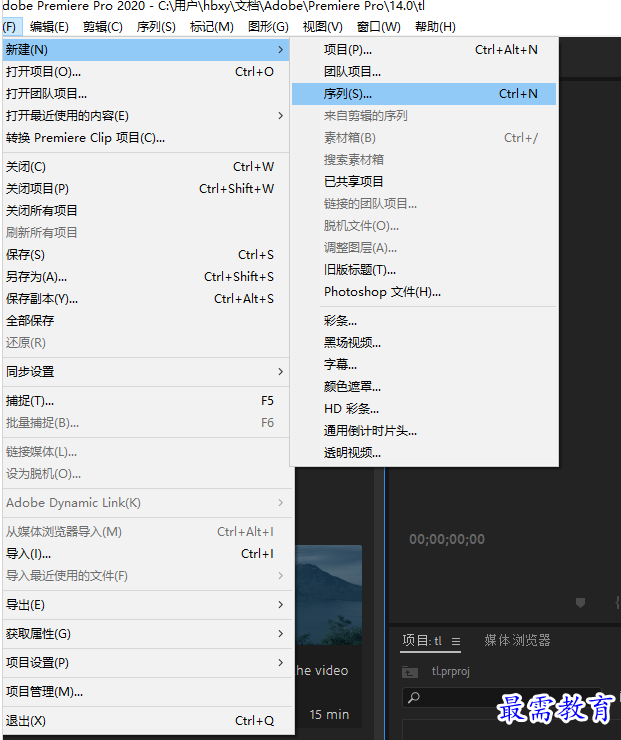Expand 同步设置 submenu
The height and width of the screenshot is (740, 621).
point(146,372)
